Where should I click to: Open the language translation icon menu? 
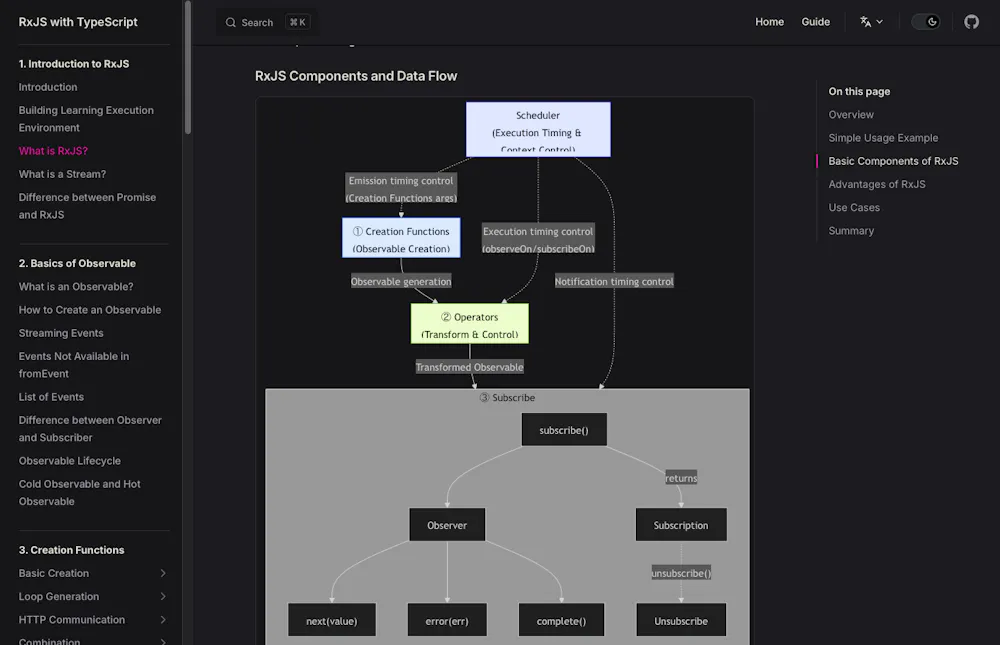871,22
